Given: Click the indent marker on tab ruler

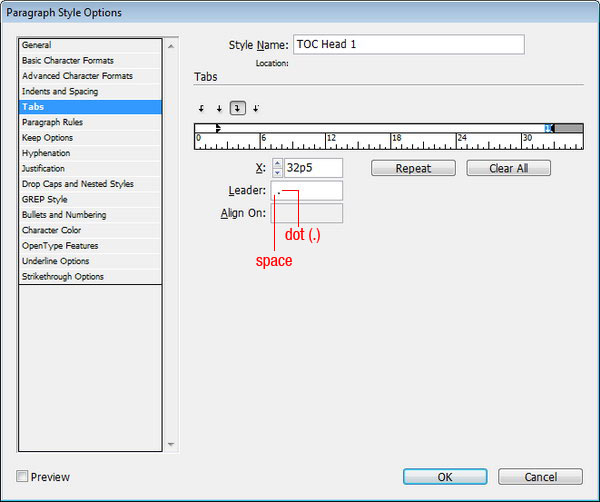Looking at the screenshot, I should click(218, 128).
